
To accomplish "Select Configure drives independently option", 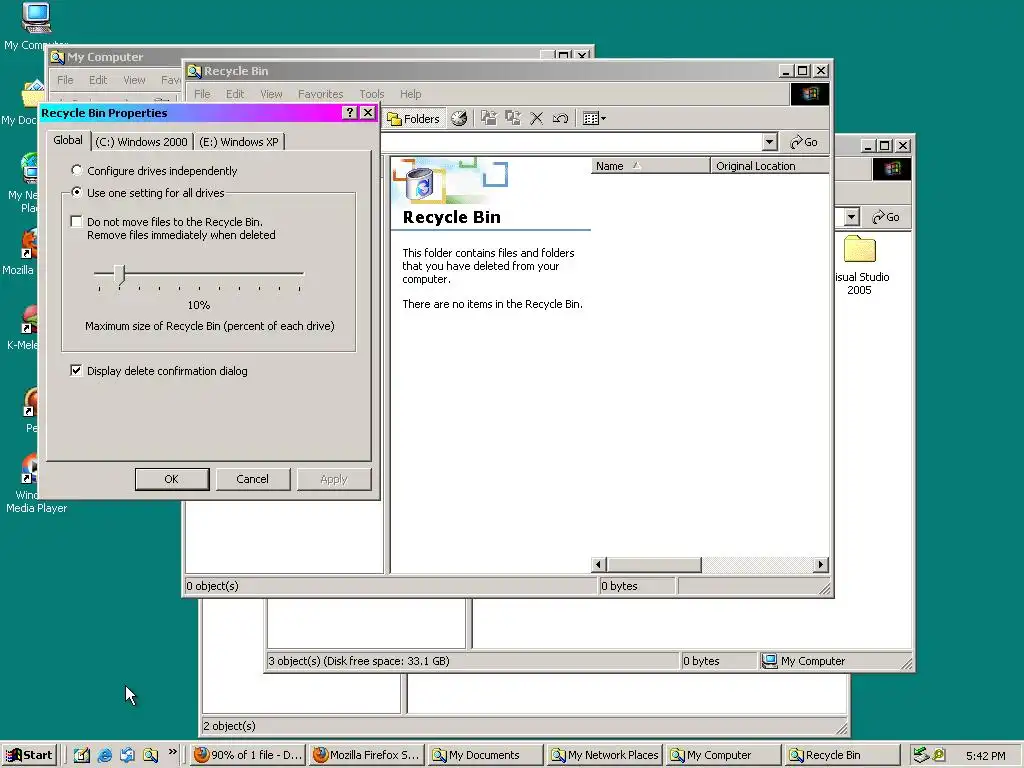I will coord(154,170).
